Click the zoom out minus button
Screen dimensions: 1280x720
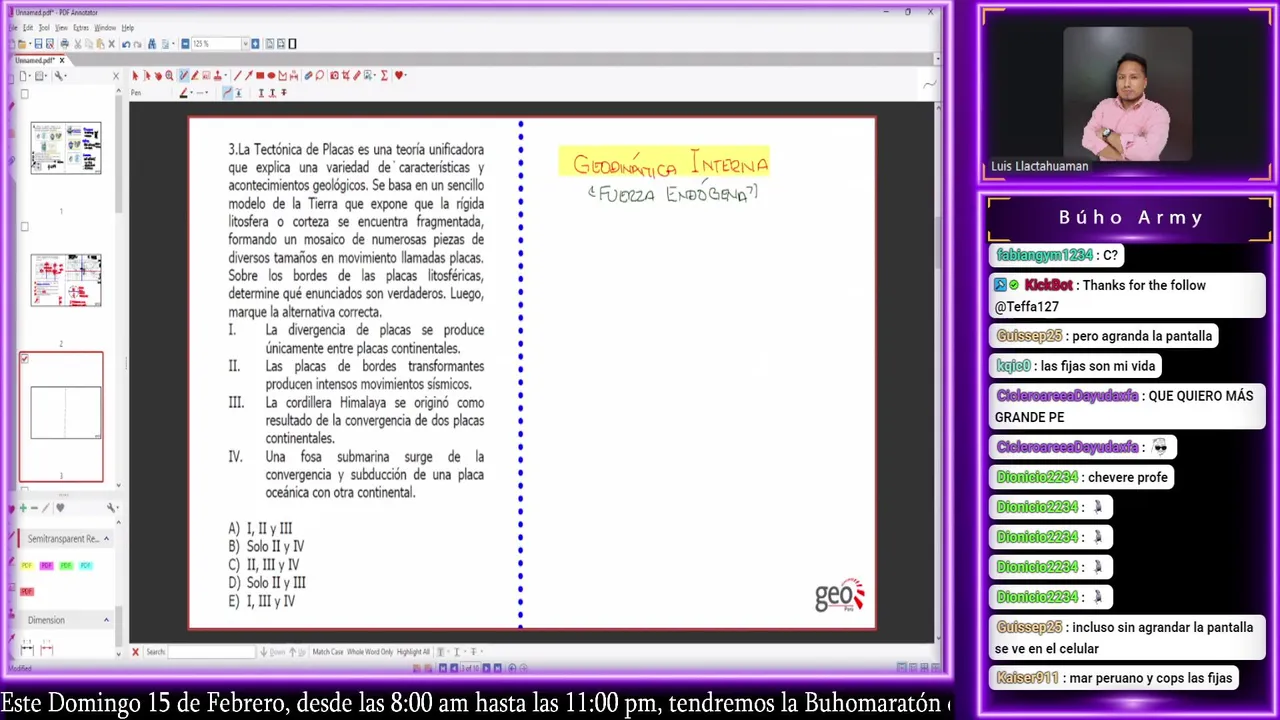(x=185, y=44)
